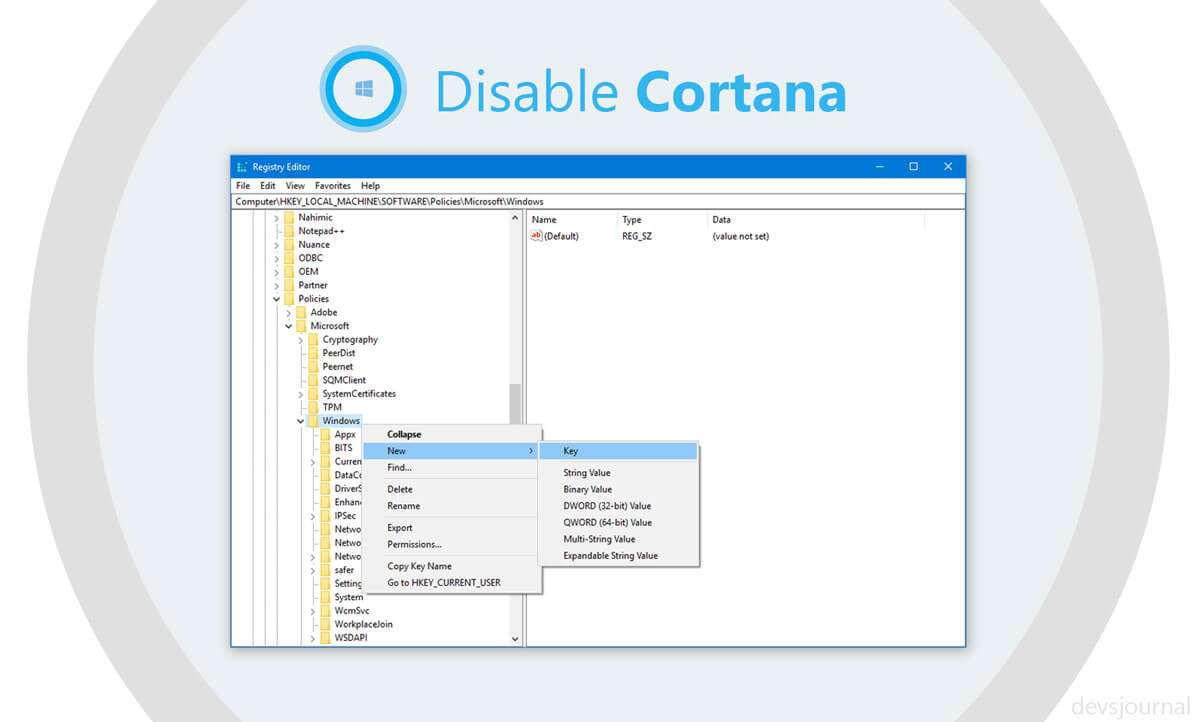This screenshot has width=1200, height=722.
Task: Click the Notepad++ key folder icon
Action: (289, 231)
